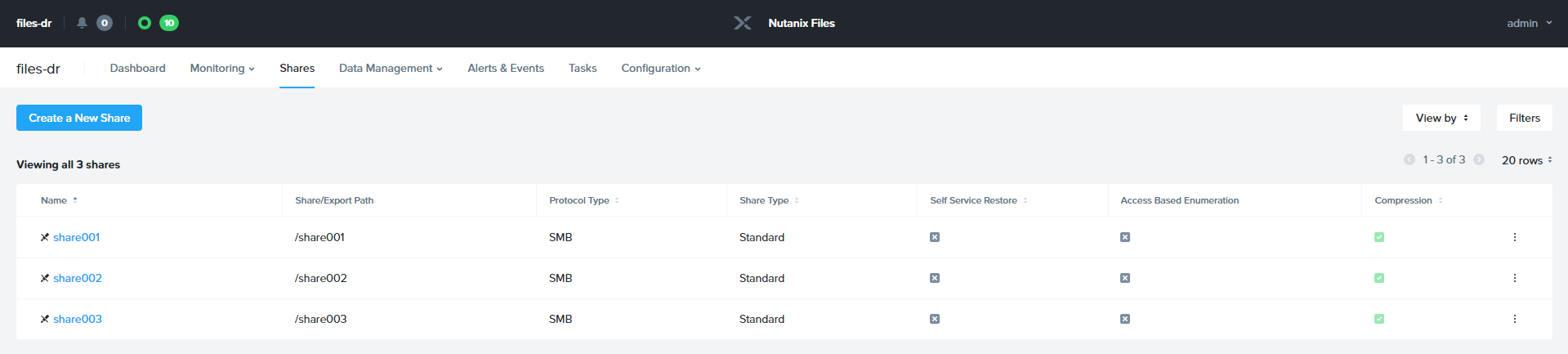Click the Access Based Enumeration column header
The image size is (1568, 354).
tap(1180, 200)
